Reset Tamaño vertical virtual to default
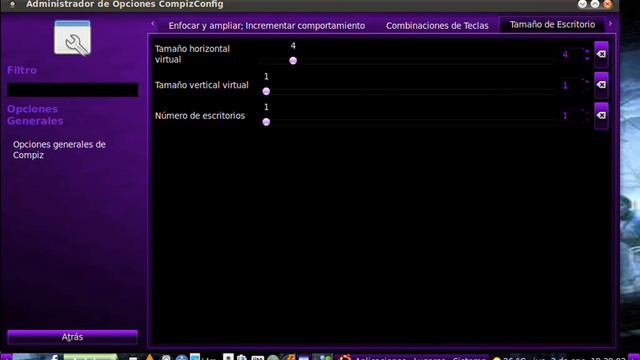 [601, 85]
